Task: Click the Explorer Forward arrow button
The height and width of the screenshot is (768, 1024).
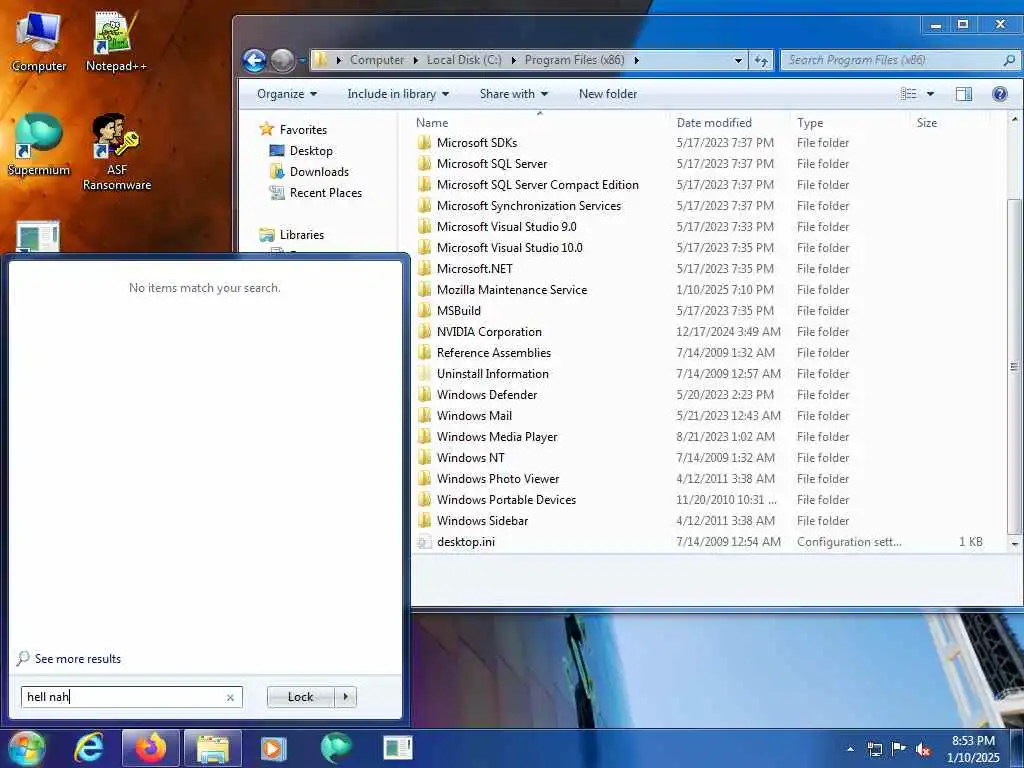Action: (282, 61)
